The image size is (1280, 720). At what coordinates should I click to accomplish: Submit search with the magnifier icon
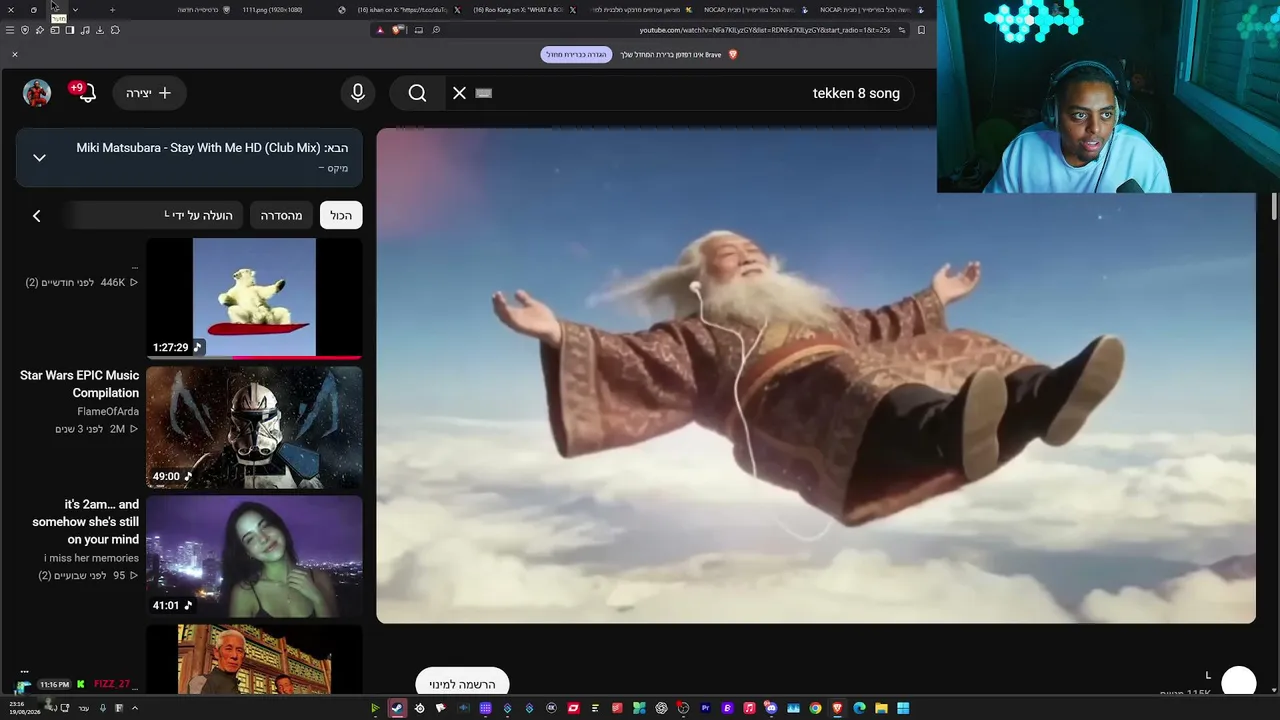417,93
